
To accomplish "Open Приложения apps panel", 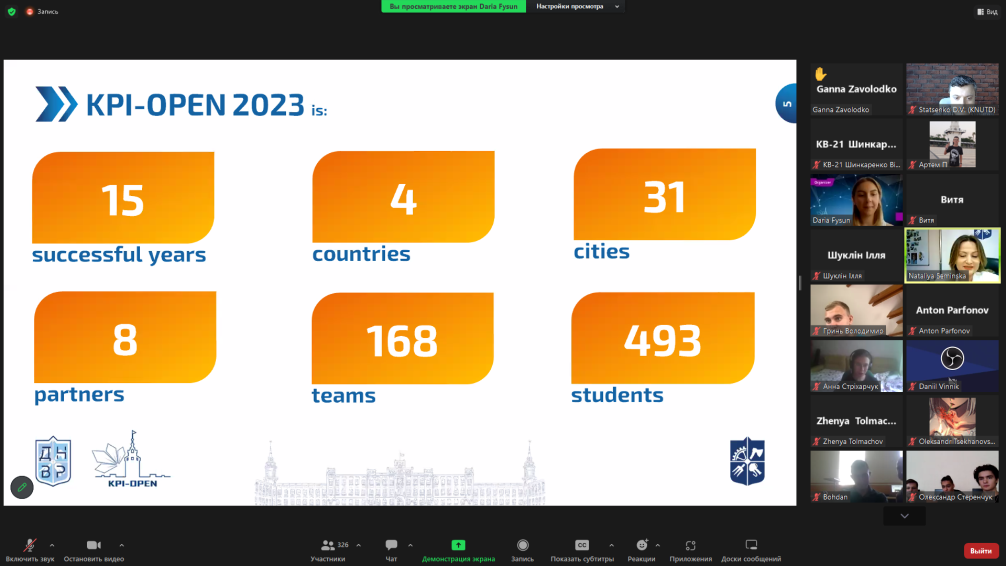I will coord(690,550).
